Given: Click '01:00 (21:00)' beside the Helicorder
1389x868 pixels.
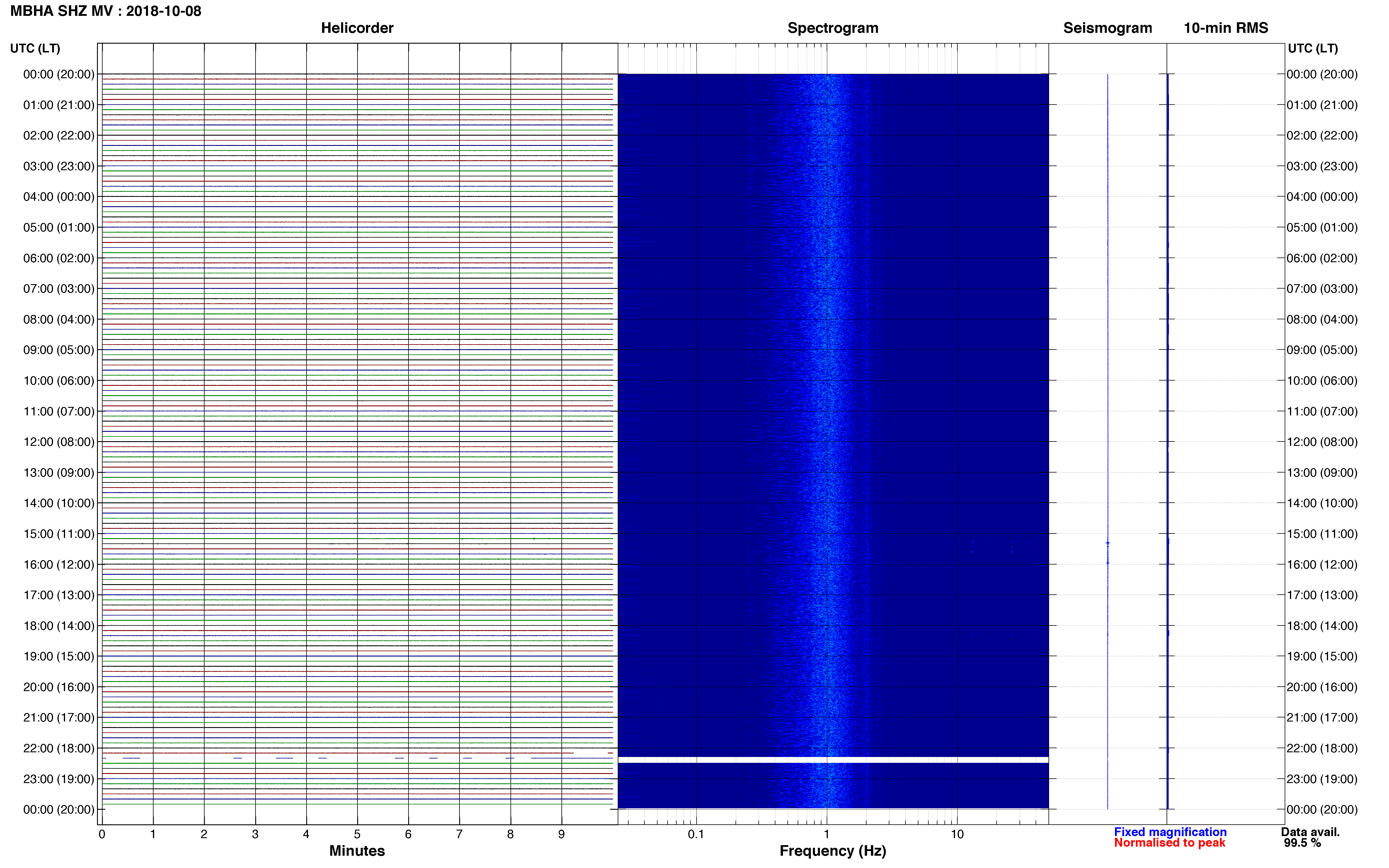Looking at the screenshot, I should 59,105.
